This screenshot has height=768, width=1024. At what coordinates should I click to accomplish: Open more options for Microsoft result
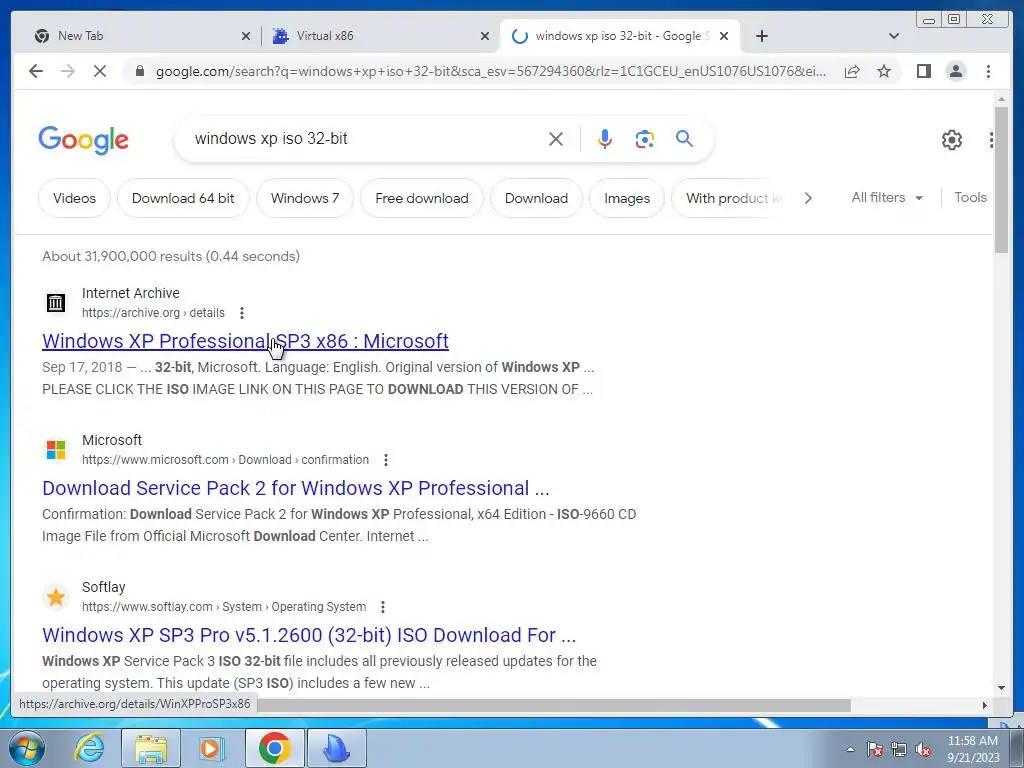[386, 460]
